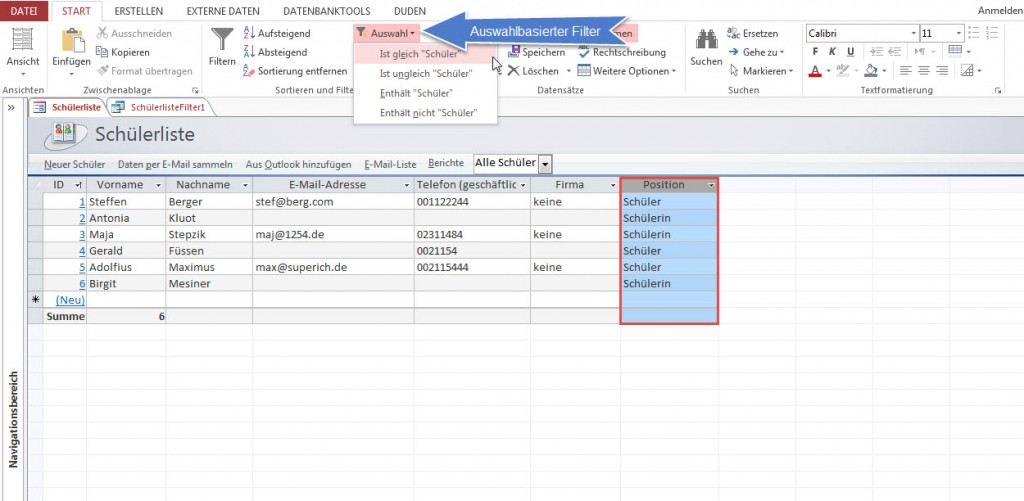Expand the Navigationsbereich pane chevron
1024x501 pixels.
tap(11, 106)
